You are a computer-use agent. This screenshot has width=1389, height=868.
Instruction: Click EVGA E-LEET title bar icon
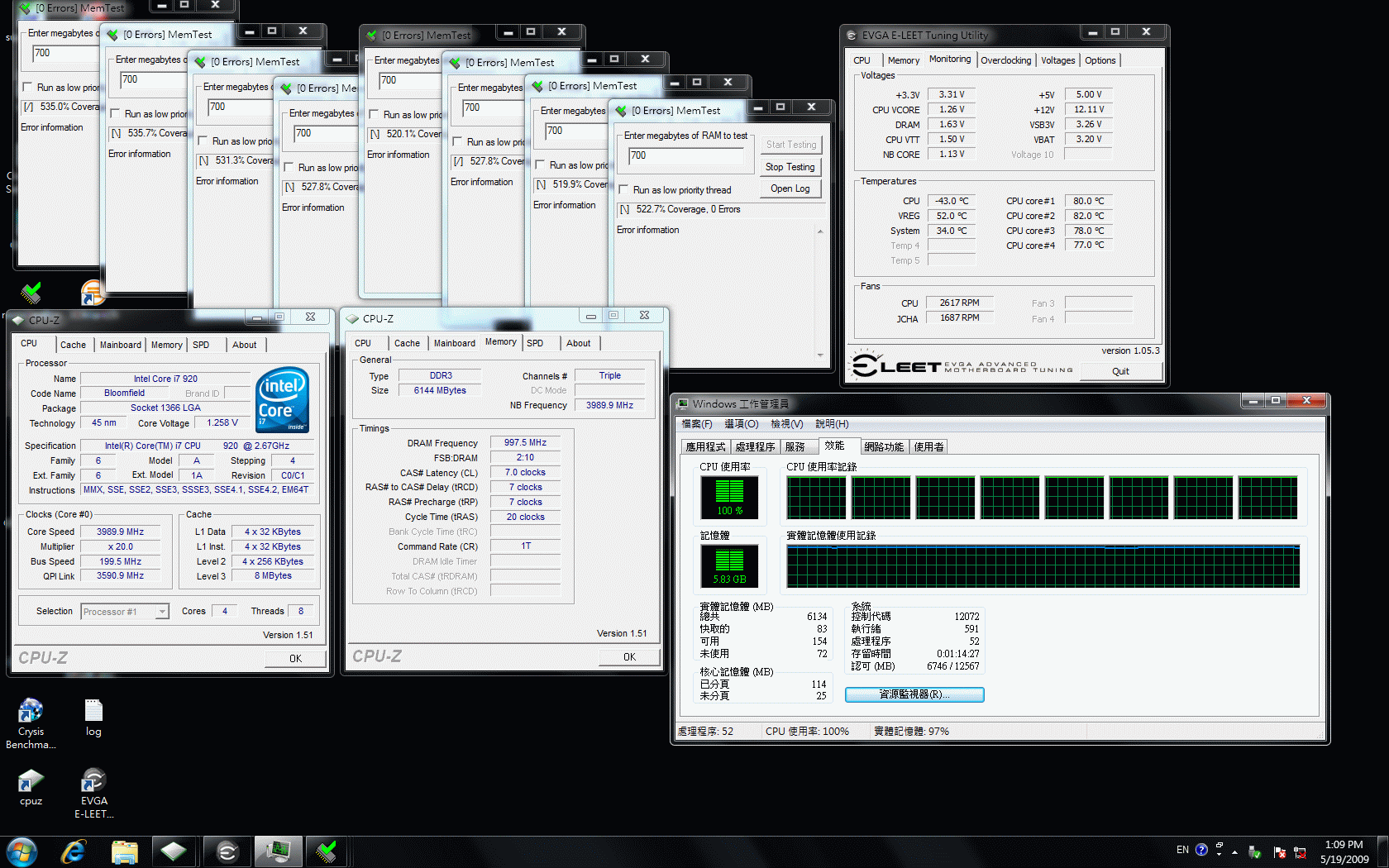[x=852, y=36]
